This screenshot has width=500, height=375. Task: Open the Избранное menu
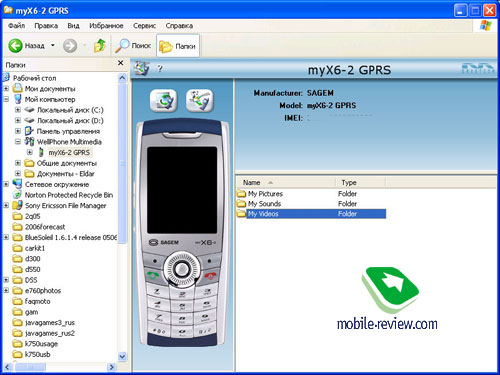(x=106, y=26)
